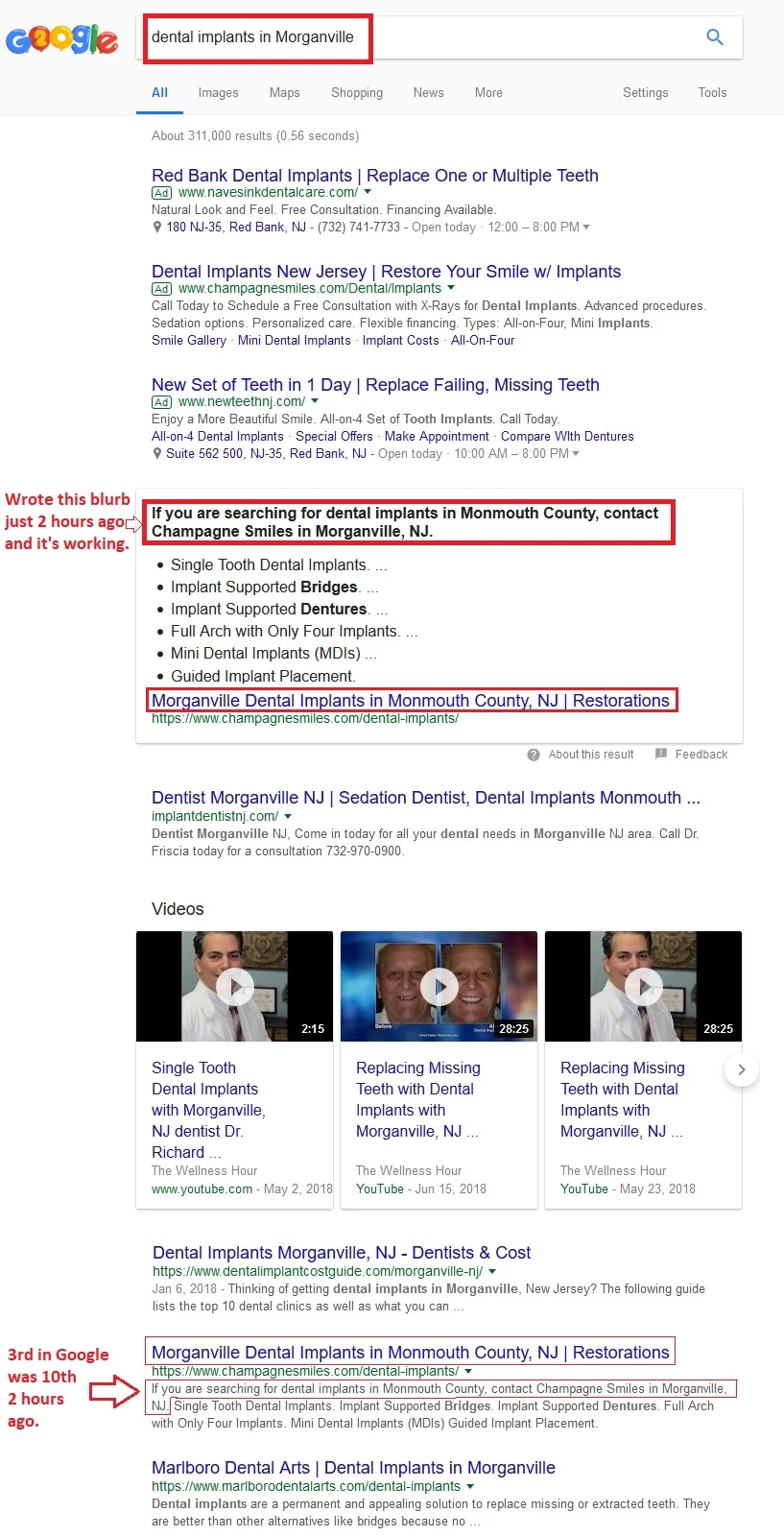Click the results count text About 311,000 results
The height and width of the screenshot is (1536, 784).
tap(255, 136)
